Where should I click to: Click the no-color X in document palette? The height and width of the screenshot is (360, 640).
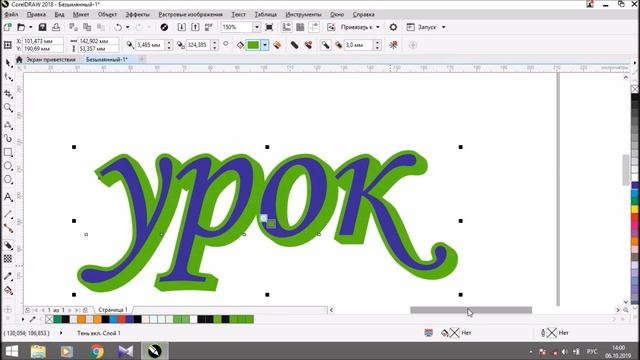[x=49, y=319]
